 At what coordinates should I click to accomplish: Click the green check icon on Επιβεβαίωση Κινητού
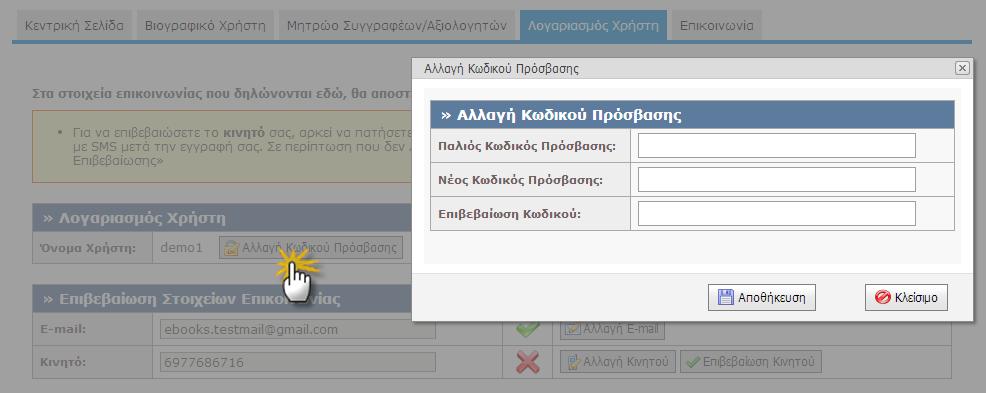(x=693, y=362)
